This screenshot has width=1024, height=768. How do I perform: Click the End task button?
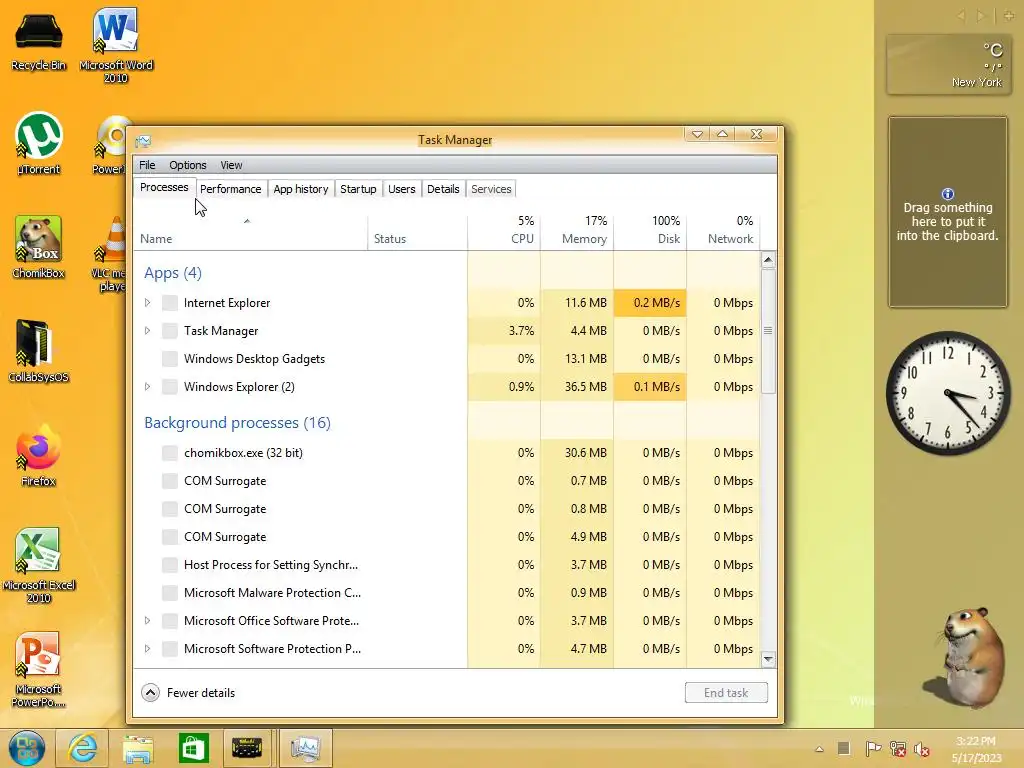pyautogui.click(x=726, y=693)
